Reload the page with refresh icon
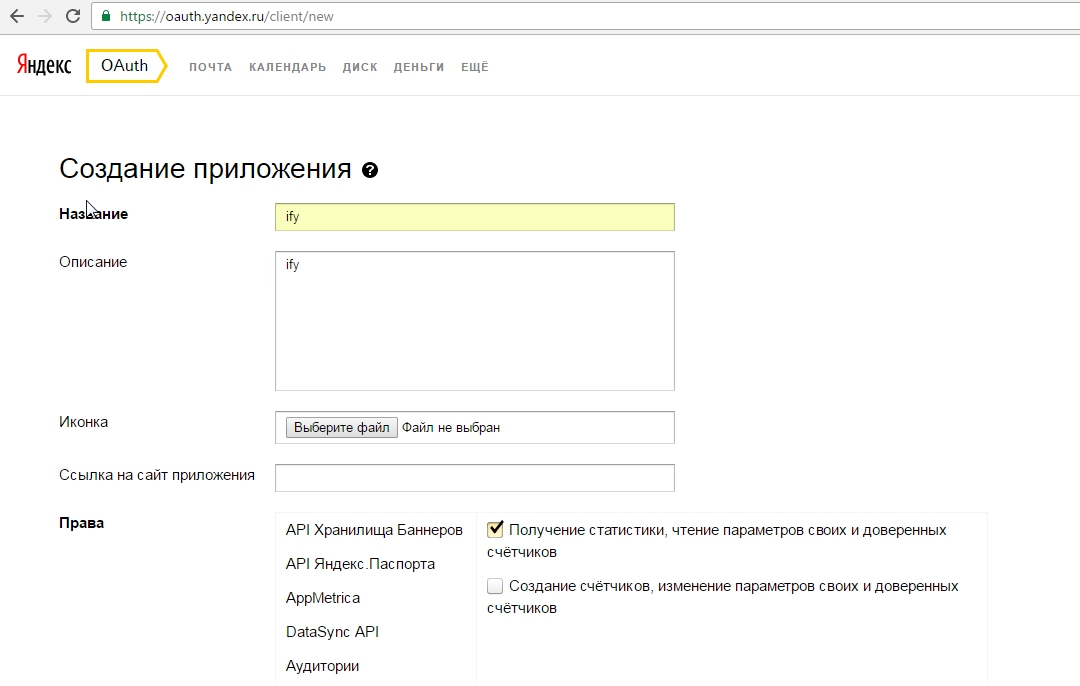The height and width of the screenshot is (686, 1080). tap(72, 16)
